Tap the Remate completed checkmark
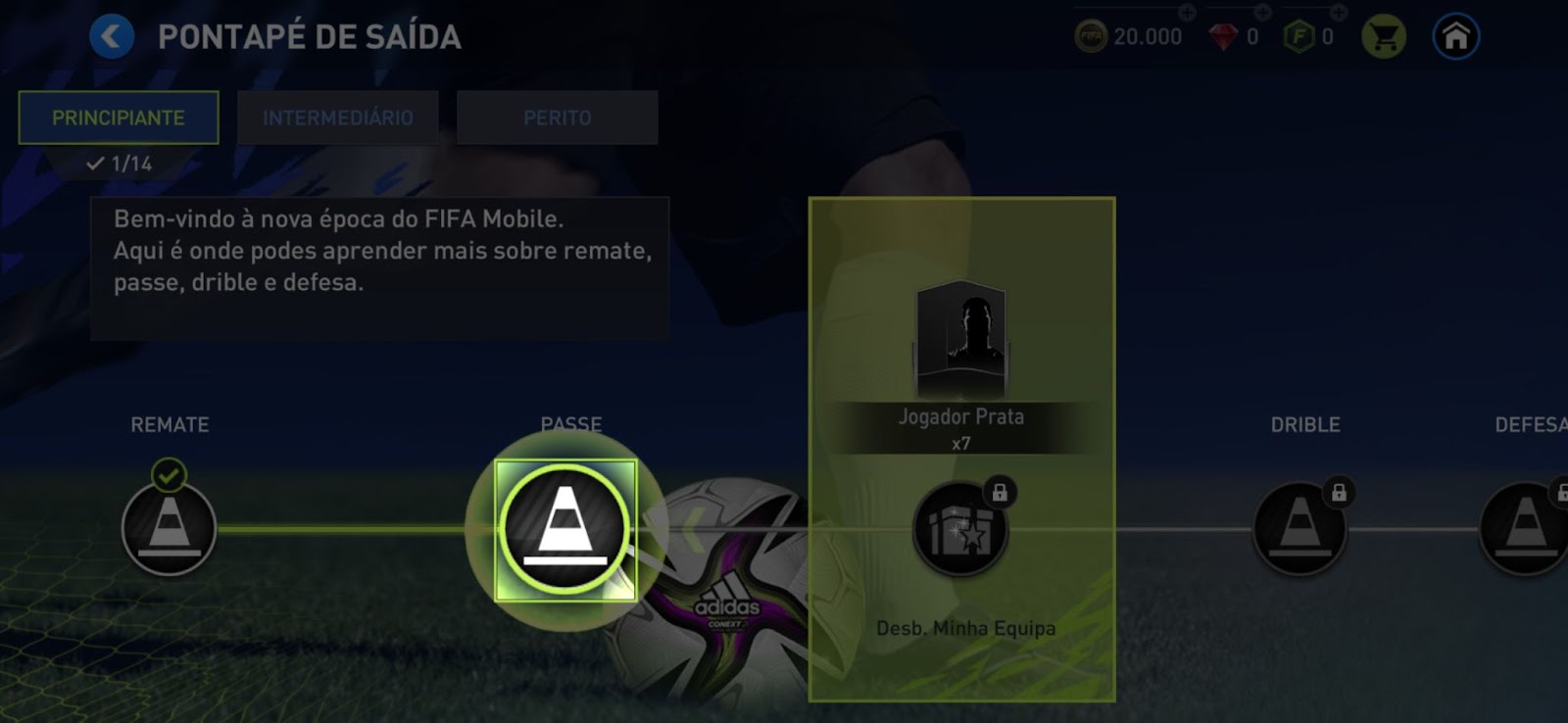Image resolution: width=1568 pixels, height=723 pixels. (x=169, y=476)
